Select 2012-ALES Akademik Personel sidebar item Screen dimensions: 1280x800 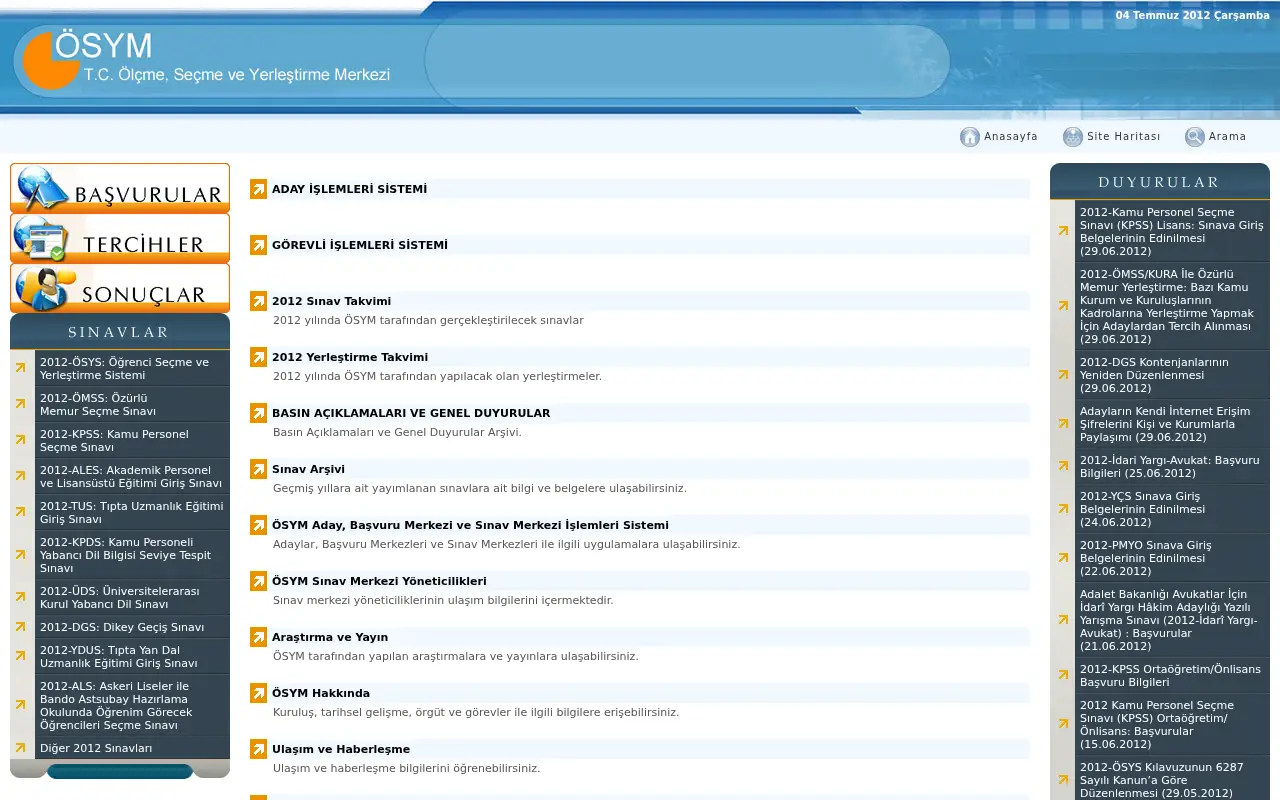coord(131,477)
